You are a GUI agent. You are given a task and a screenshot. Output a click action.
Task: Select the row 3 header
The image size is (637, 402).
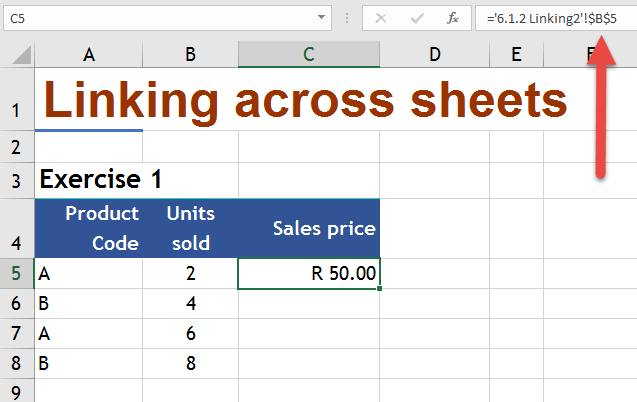point(16,181)
